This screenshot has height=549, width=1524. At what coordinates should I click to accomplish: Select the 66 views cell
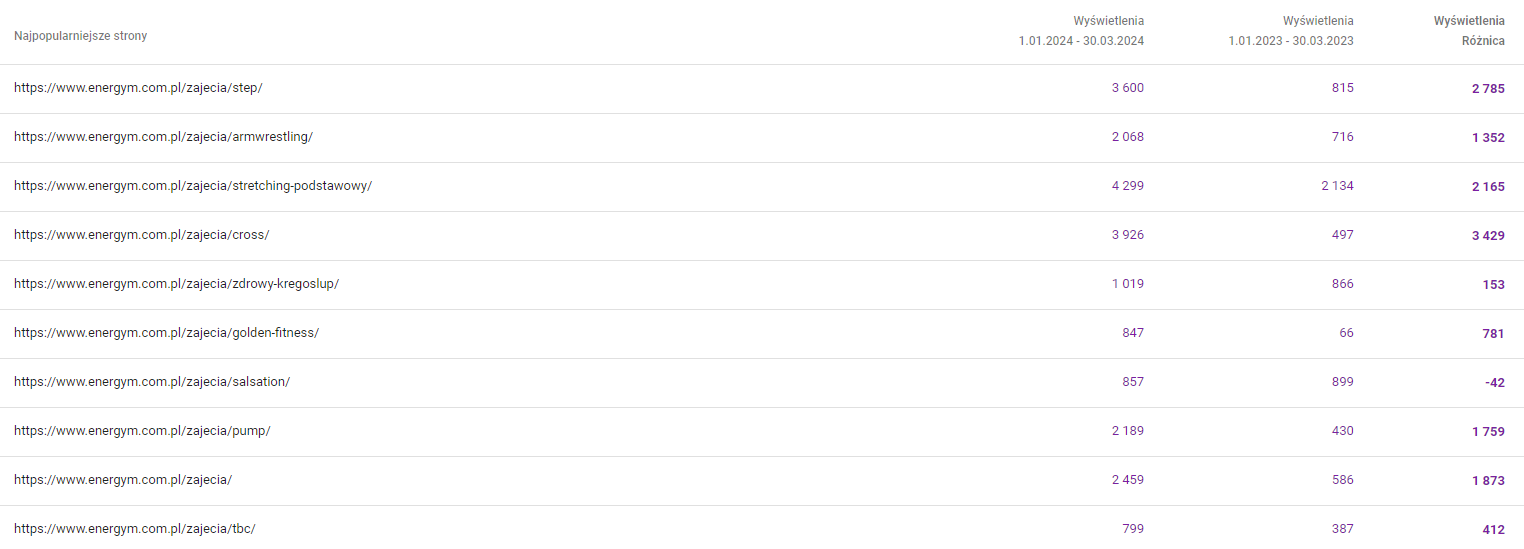(x=1345, y=333)
